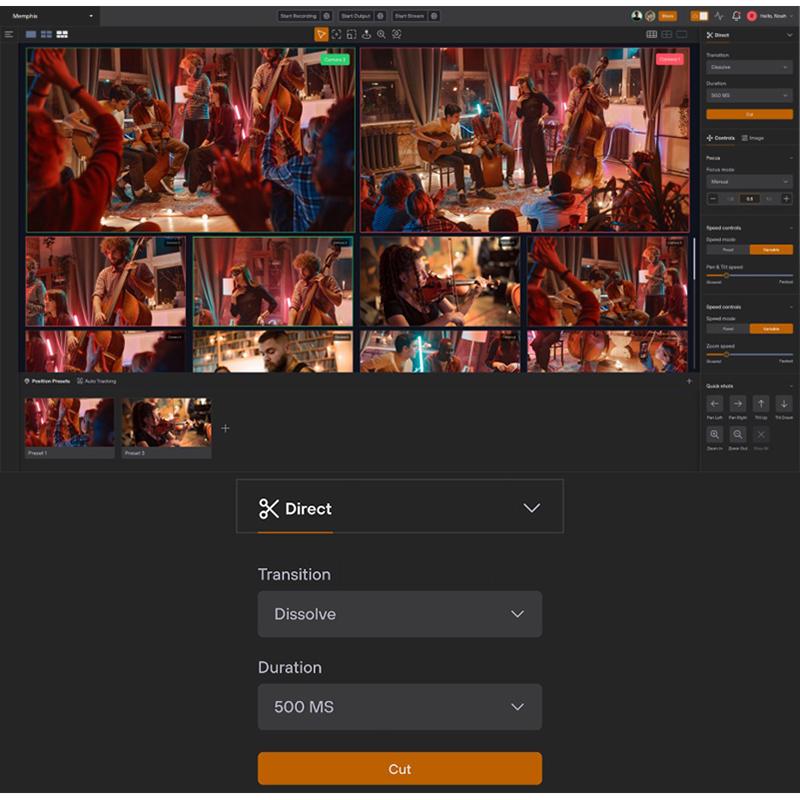Activate the orange pointer selection tool
The width and height of the screenshot is (800, 800).
(x=321, y=34)
